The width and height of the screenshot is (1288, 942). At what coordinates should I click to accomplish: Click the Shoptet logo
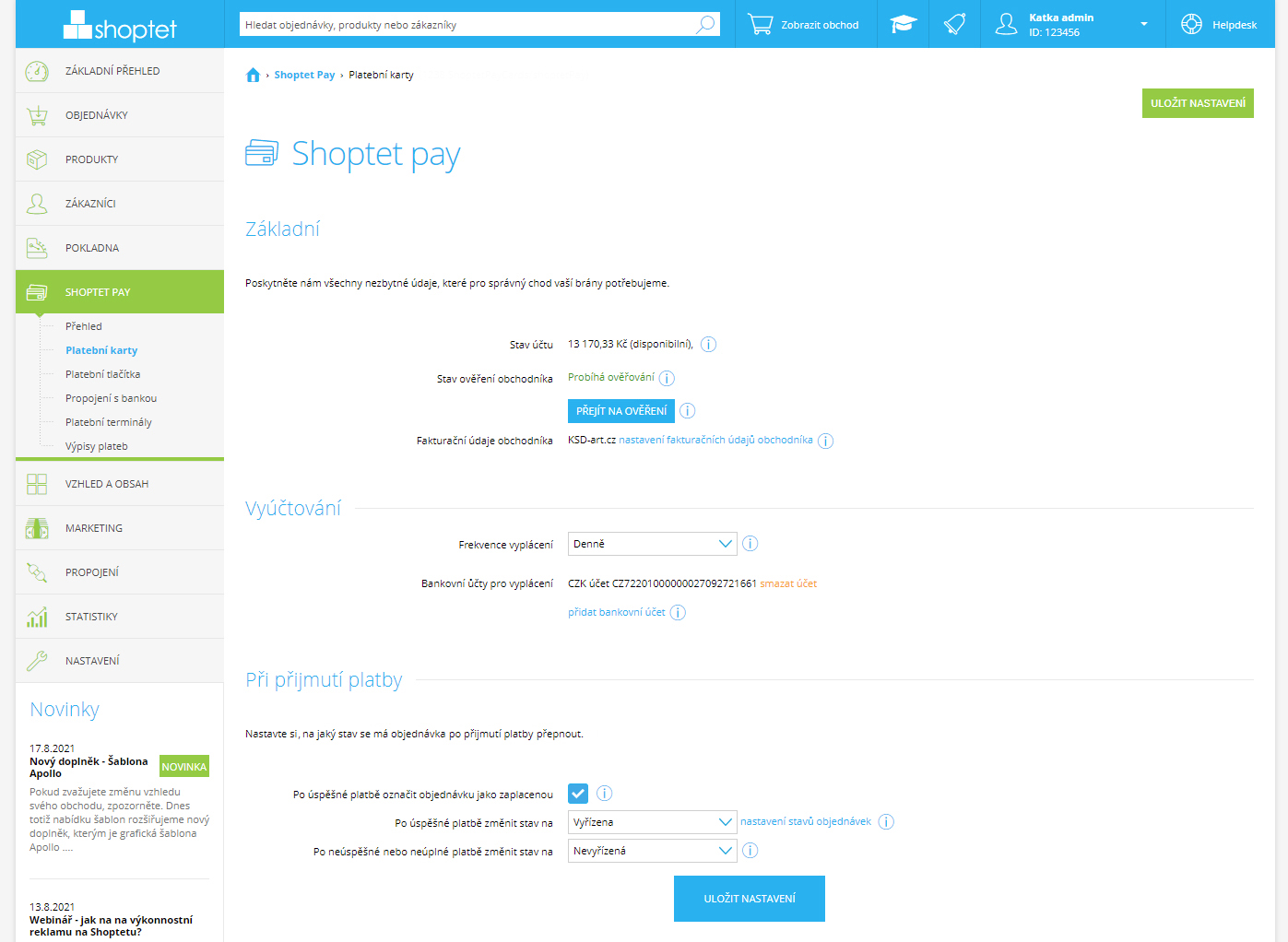click(120, 27)
